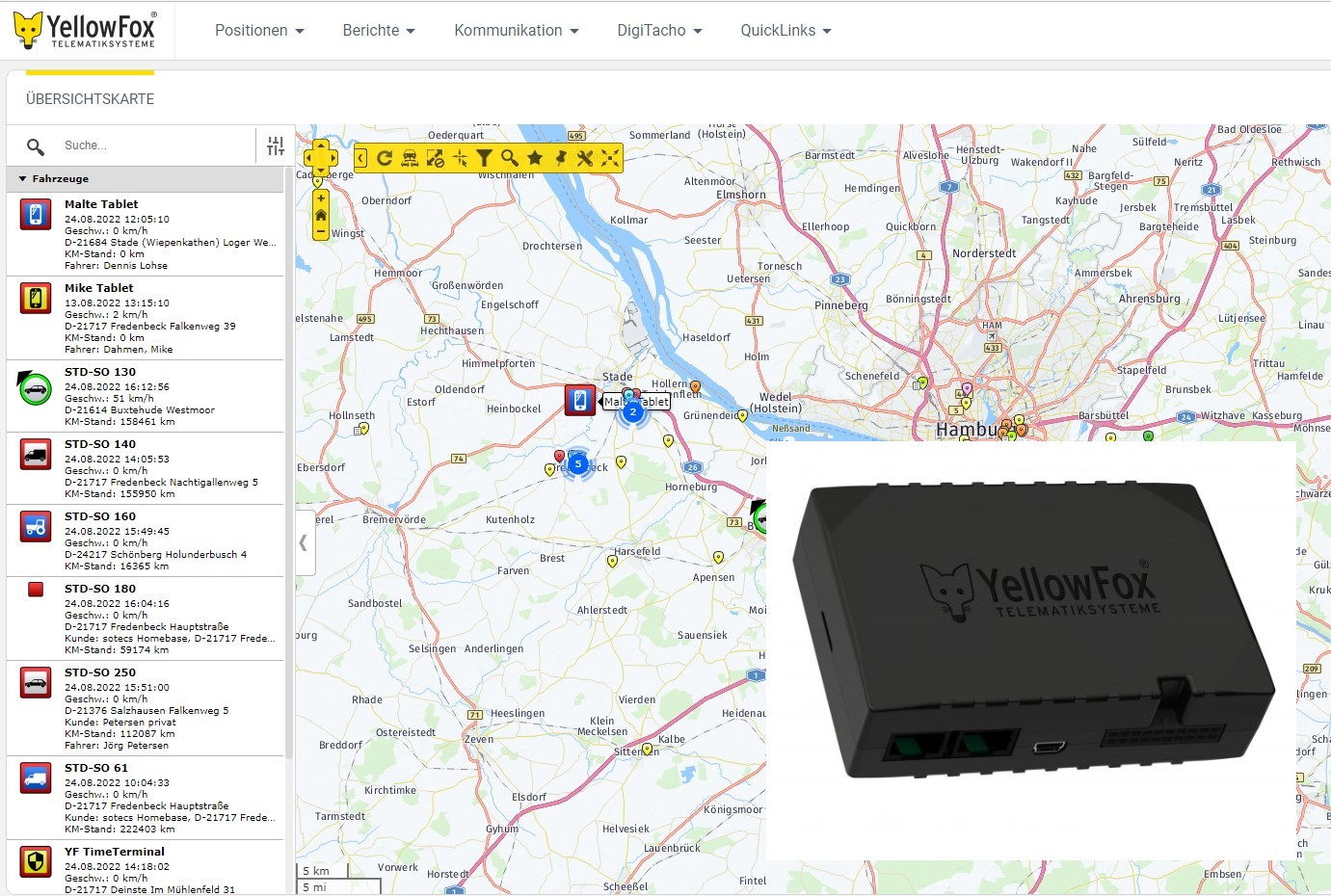This screenshot has width=1331, height=896.
Task: Click the pushpin icon in map toolbar
Action: pyautogui.click(x=560, y=158)
